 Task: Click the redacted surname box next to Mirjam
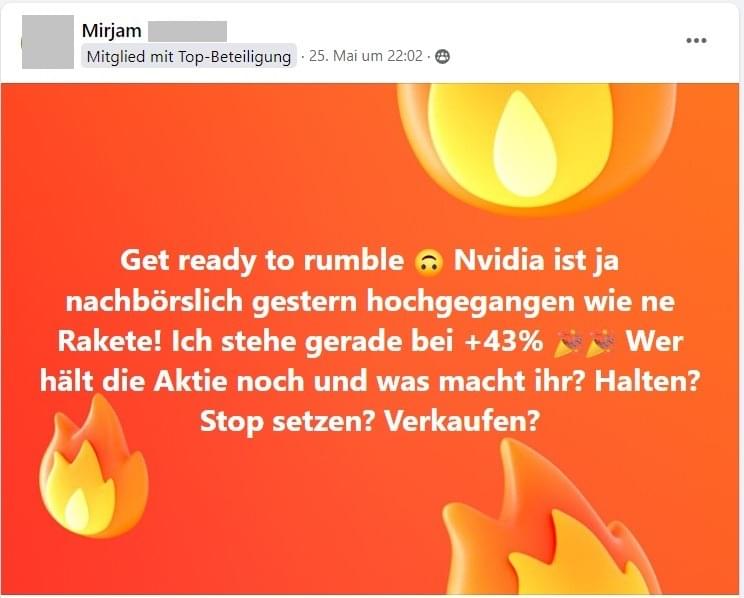[x=187, y=31]
